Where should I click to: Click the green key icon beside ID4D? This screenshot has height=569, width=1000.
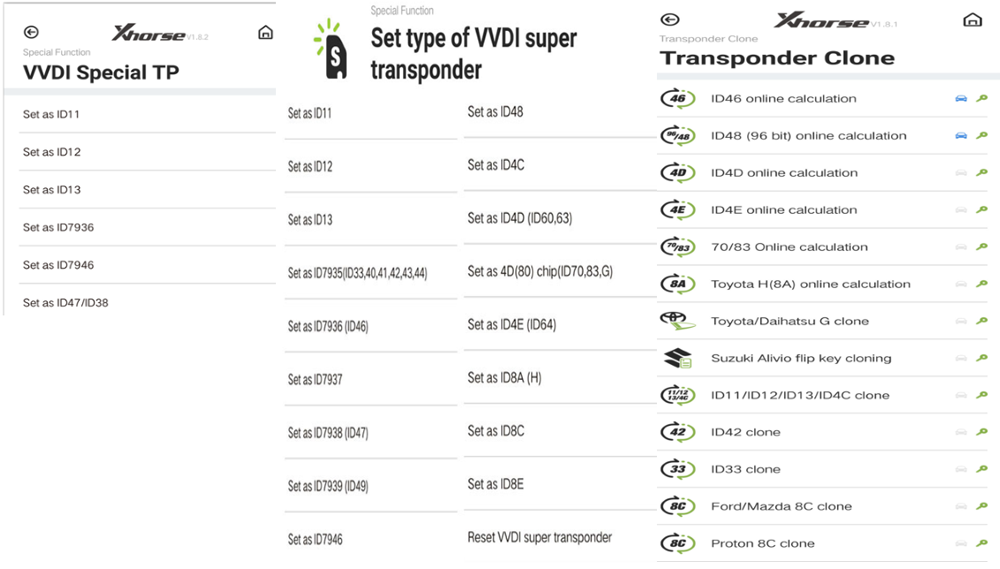point(982,173)
